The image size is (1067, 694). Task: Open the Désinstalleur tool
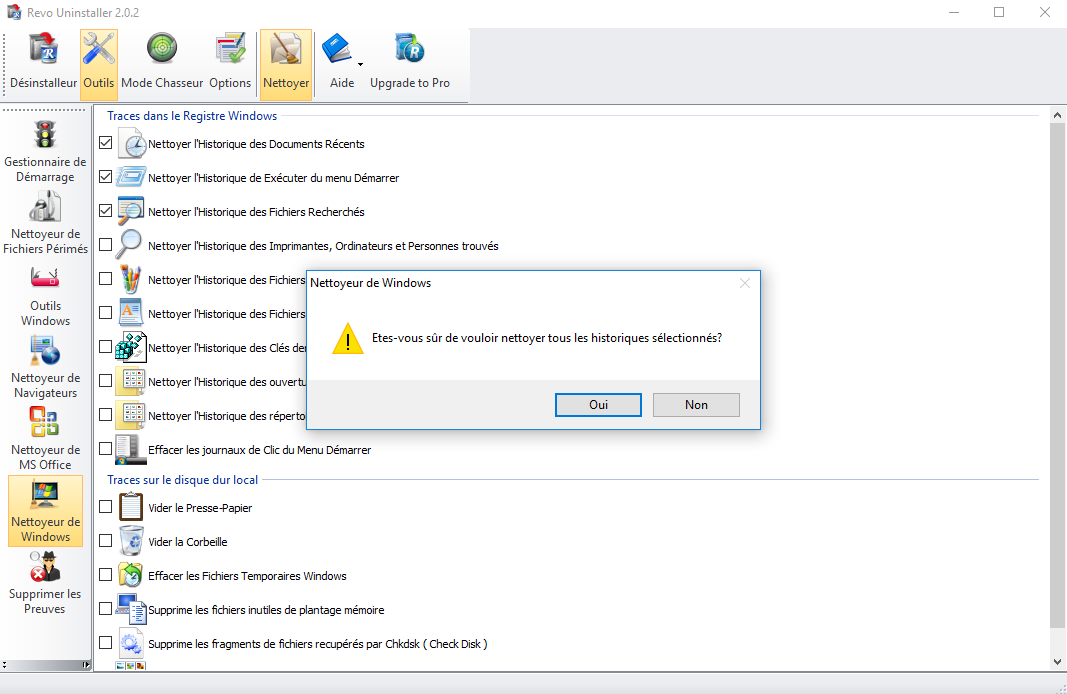coord(44,63)
